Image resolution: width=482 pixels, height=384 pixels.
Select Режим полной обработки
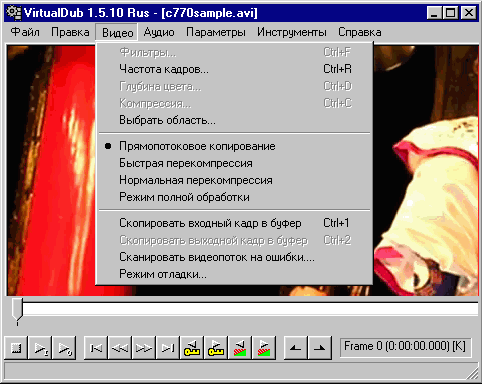point(234,197)
